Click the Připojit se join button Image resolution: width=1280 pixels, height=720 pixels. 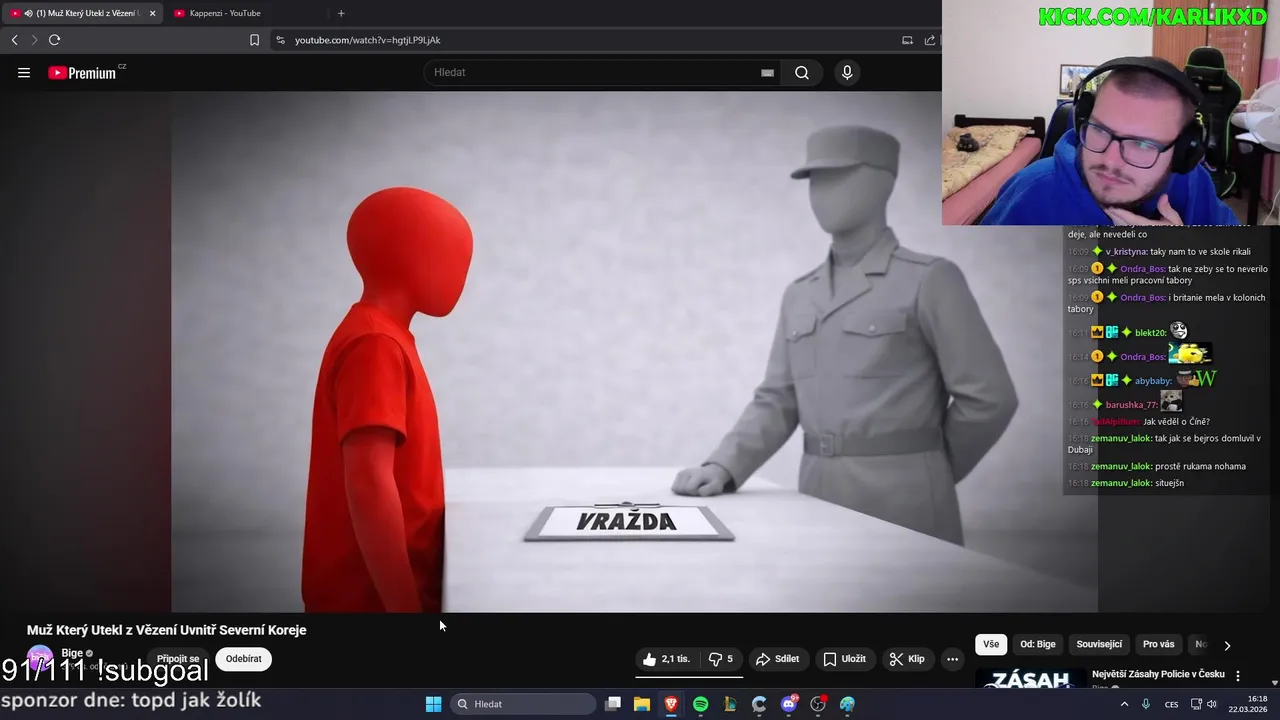click(x=178, y=659)
